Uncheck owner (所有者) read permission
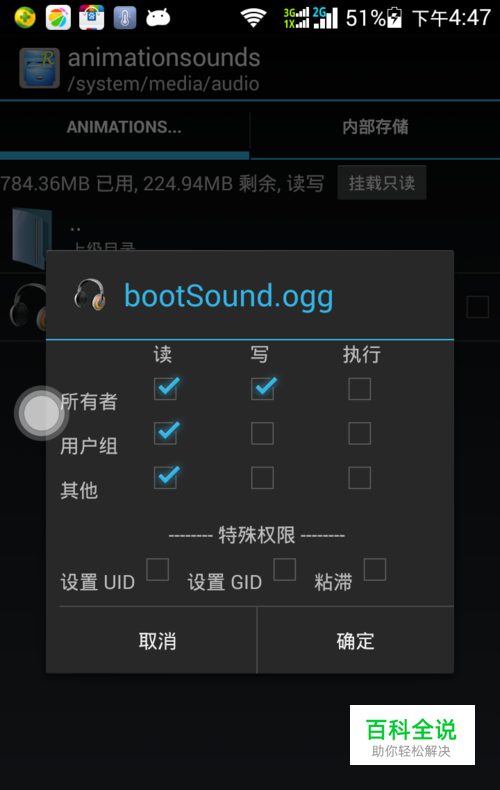Screen dimensions: 500x790 [x=166, y=388]
